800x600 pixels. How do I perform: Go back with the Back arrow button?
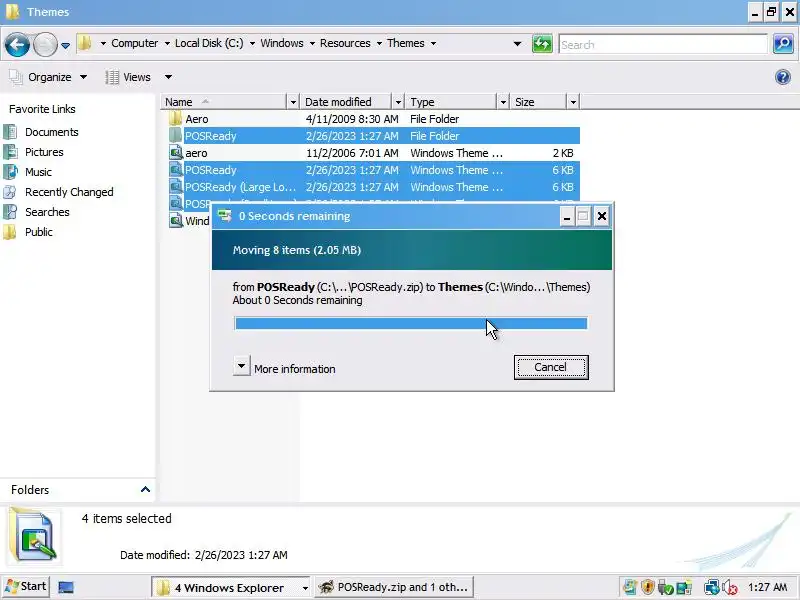(x=17, y=44)
